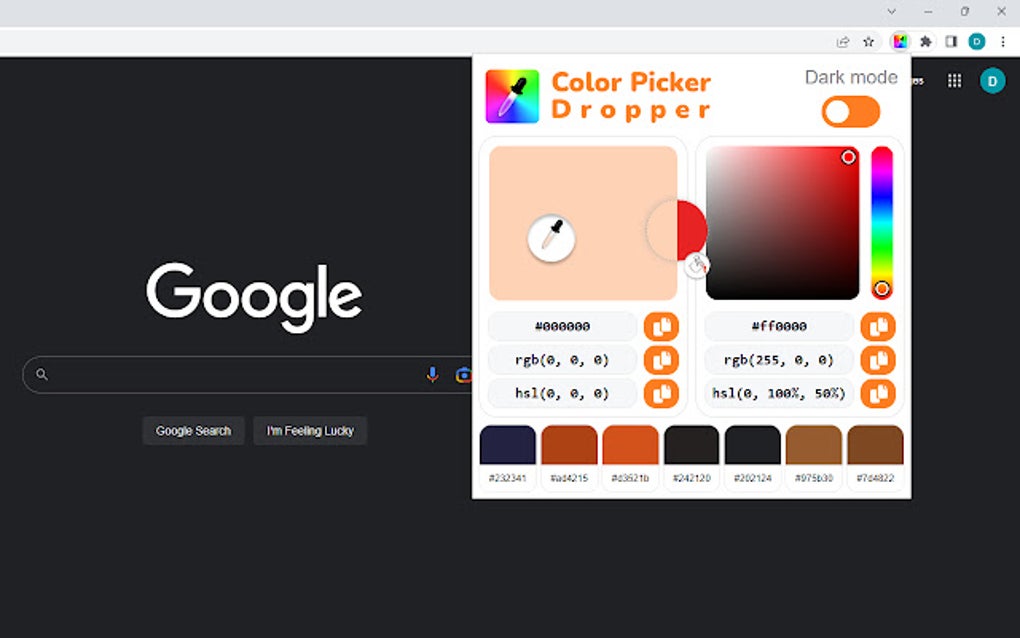Click the rgb(0, 0, 0) field
Viewport: 1020px width, 638px height.
click(x=562, y=360)
